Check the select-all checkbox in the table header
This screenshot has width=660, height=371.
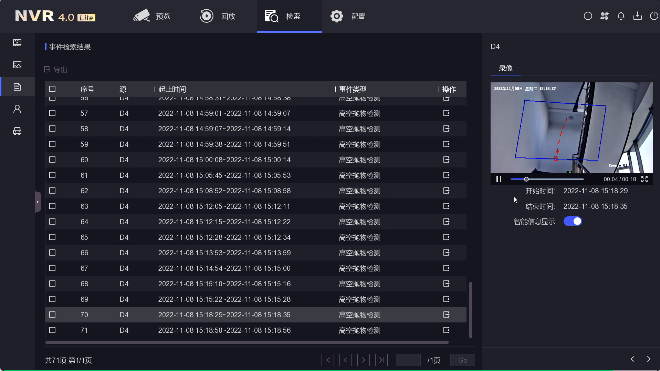[52, 89]
